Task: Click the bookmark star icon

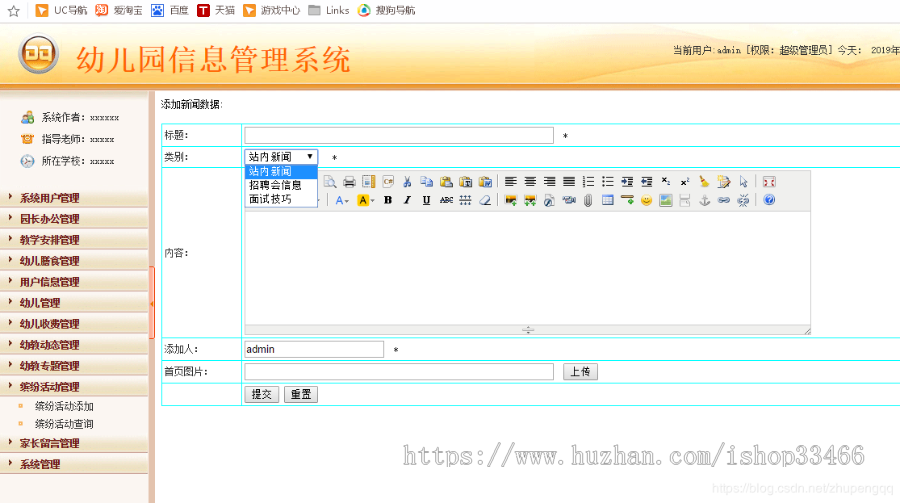Action: [14, 11]
